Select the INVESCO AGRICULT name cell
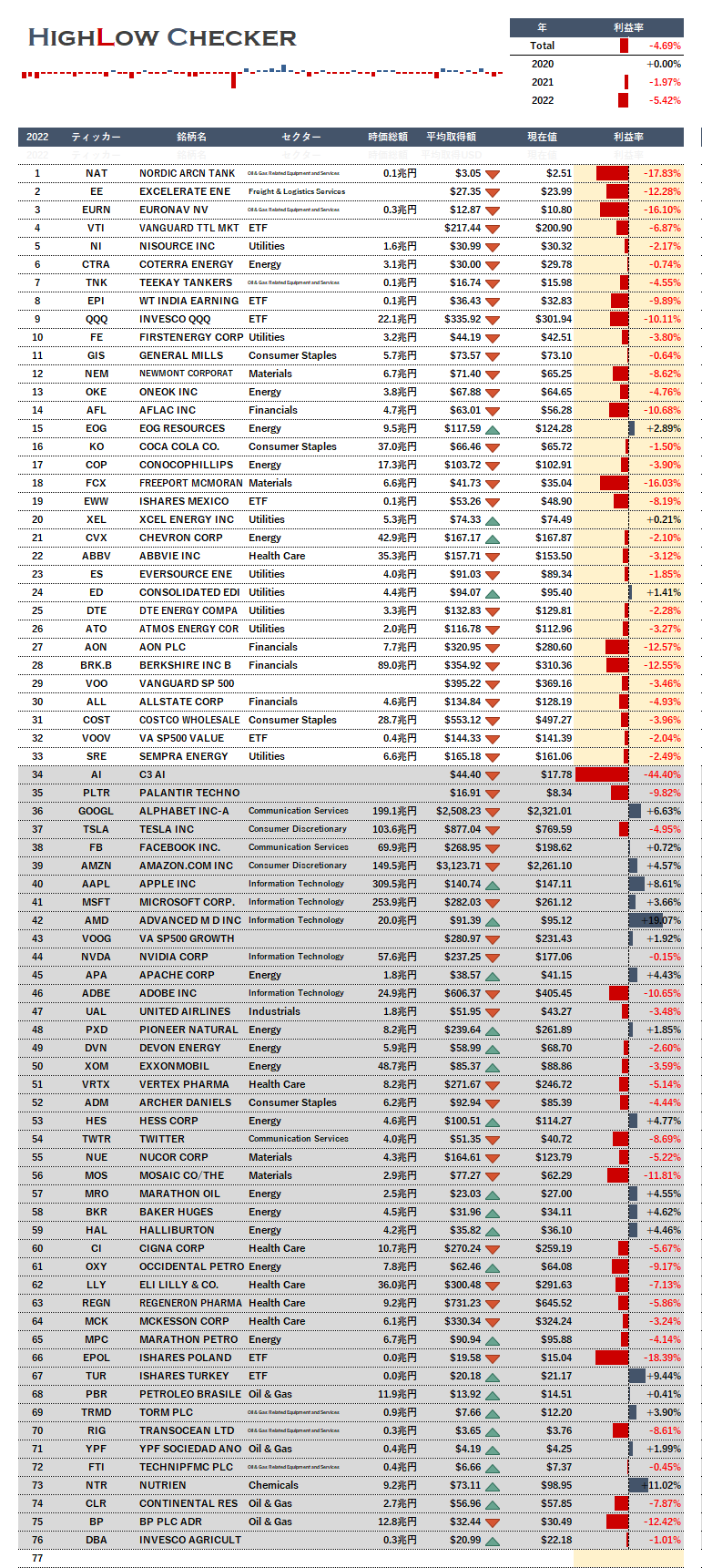 click(x=190, y=1540)
